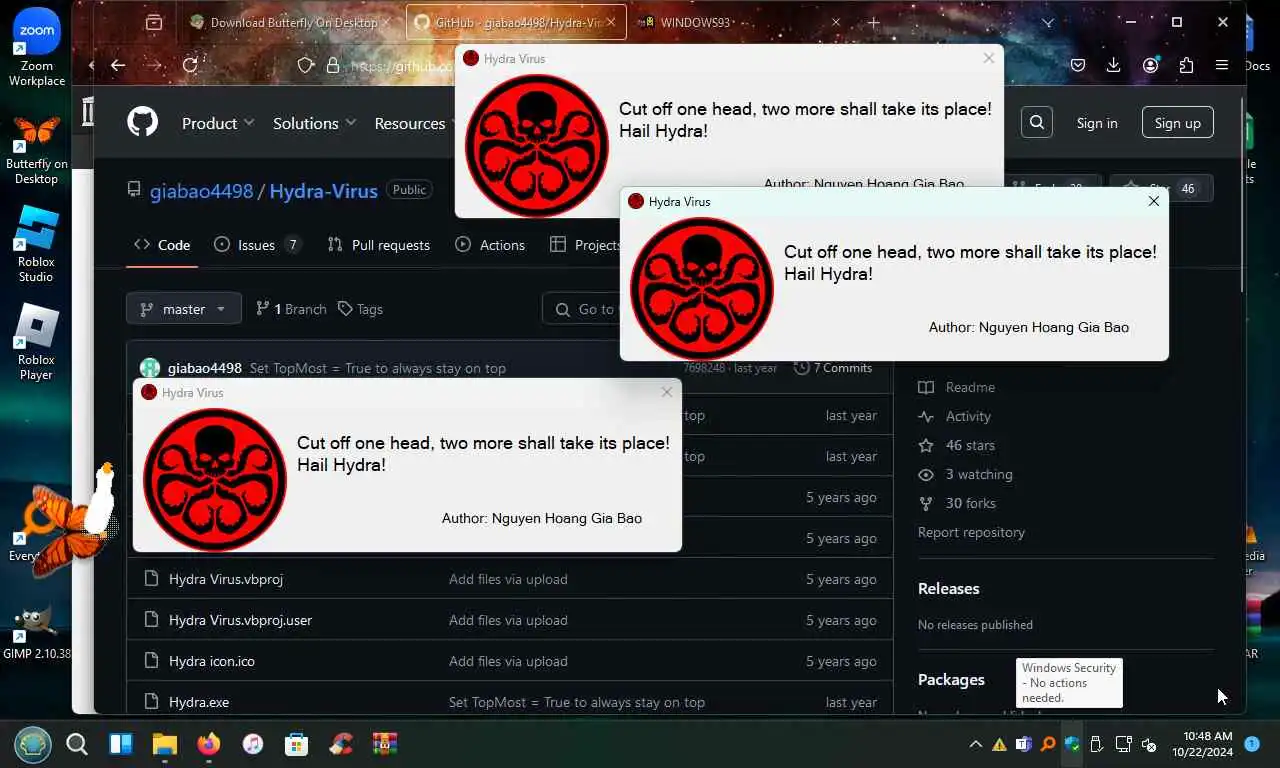Open the Projects repository tab
Image resolution: width=1280 pixels, height=768 pixels.
[x=586, y=245]
